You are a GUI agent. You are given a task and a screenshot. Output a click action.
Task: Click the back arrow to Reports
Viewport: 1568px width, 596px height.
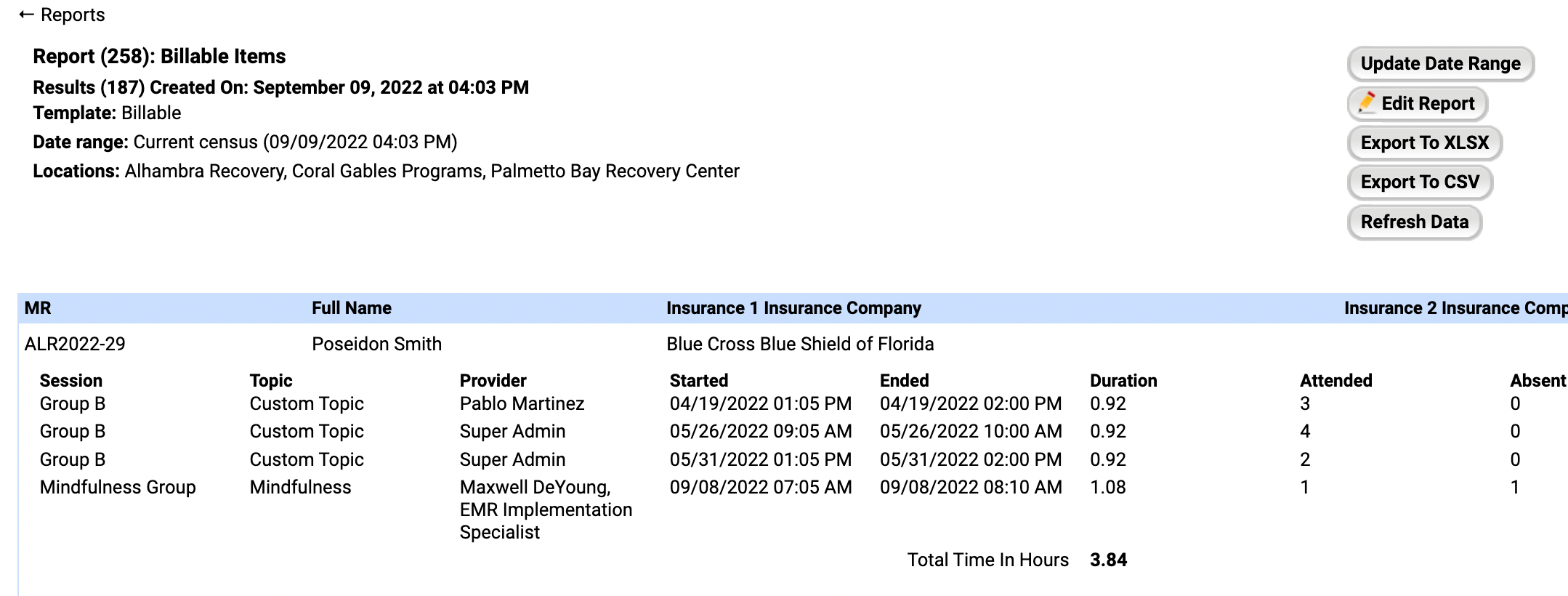coord(26,15)
